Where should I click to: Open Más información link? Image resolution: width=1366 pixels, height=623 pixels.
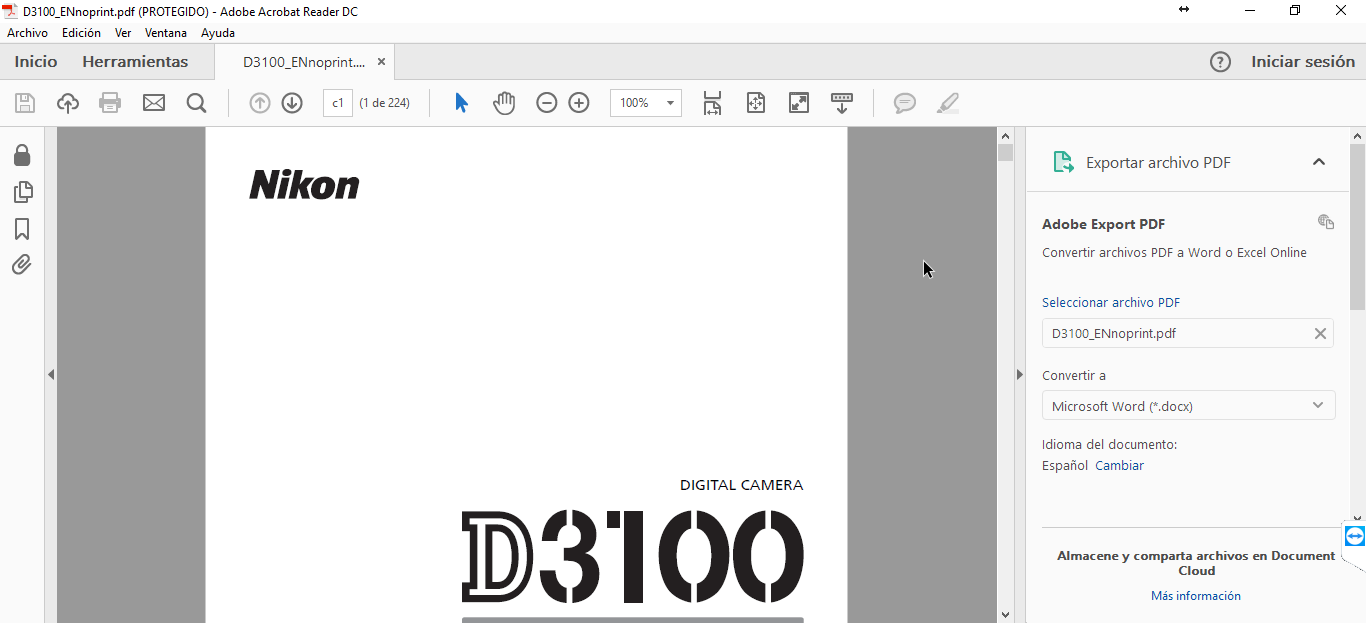point(1196,596)
